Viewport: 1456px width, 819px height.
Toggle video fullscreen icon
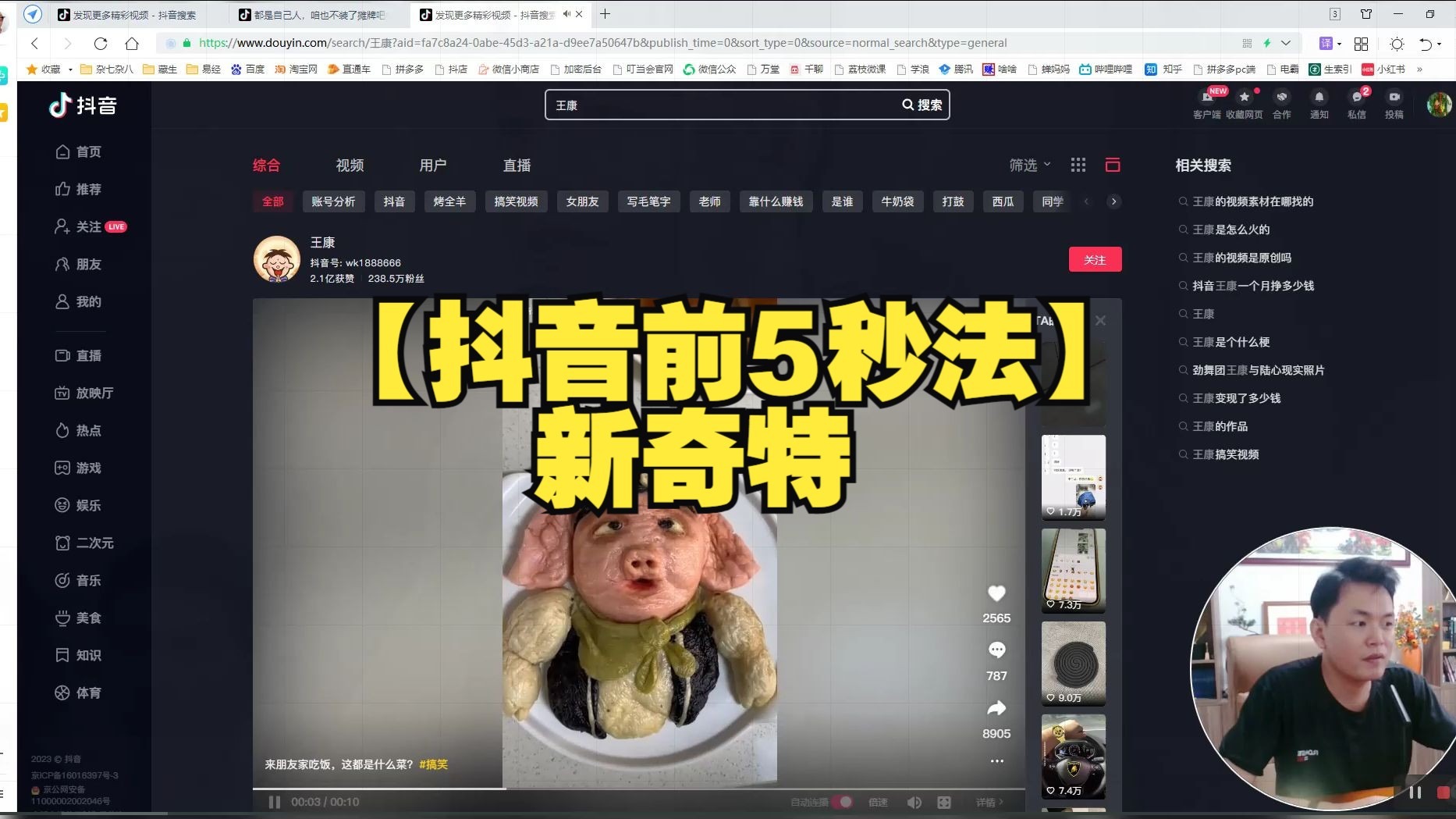tap(944, 802)
